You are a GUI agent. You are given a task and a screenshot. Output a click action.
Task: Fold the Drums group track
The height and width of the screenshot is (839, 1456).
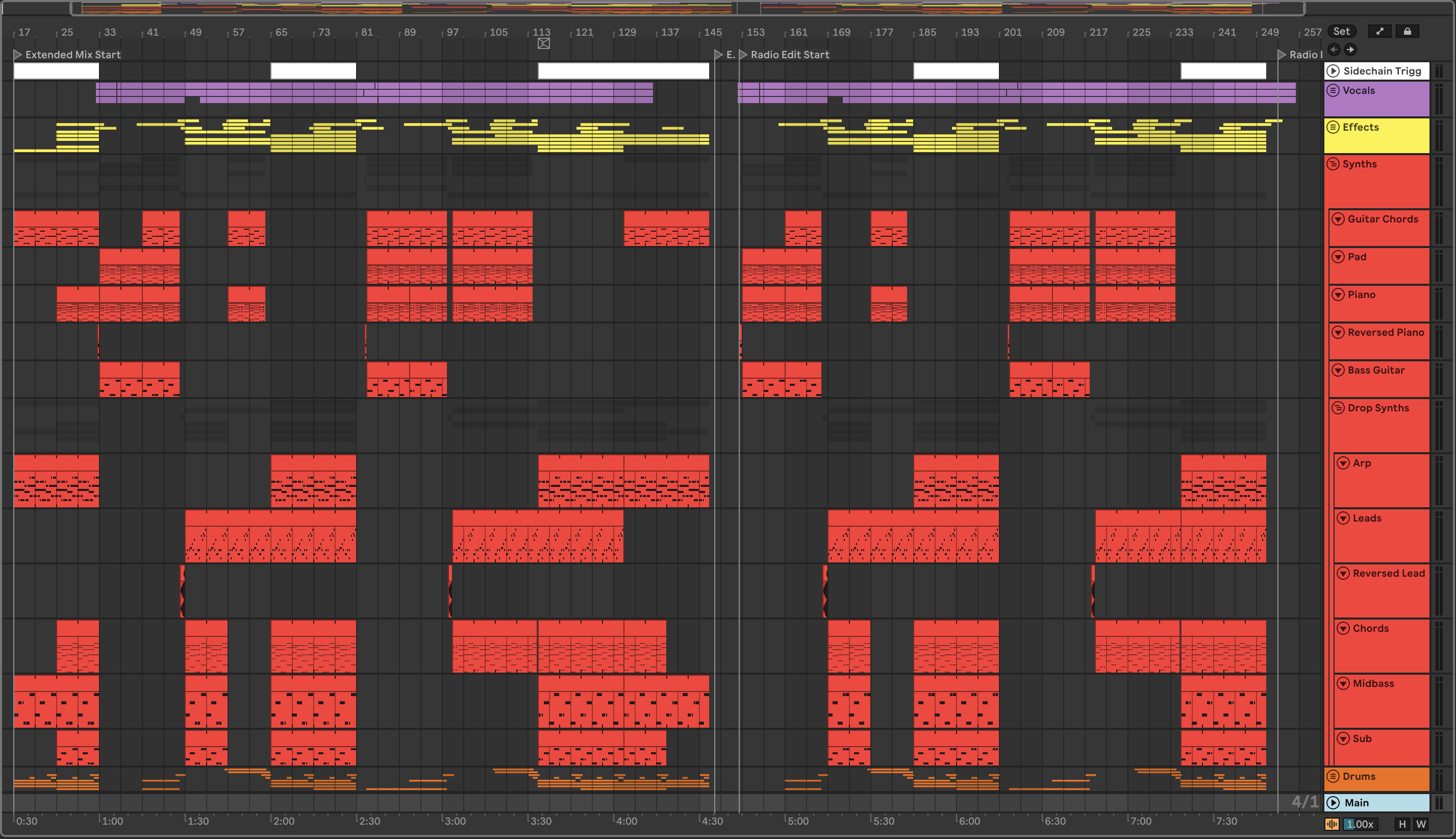(x=1333, y=776)
